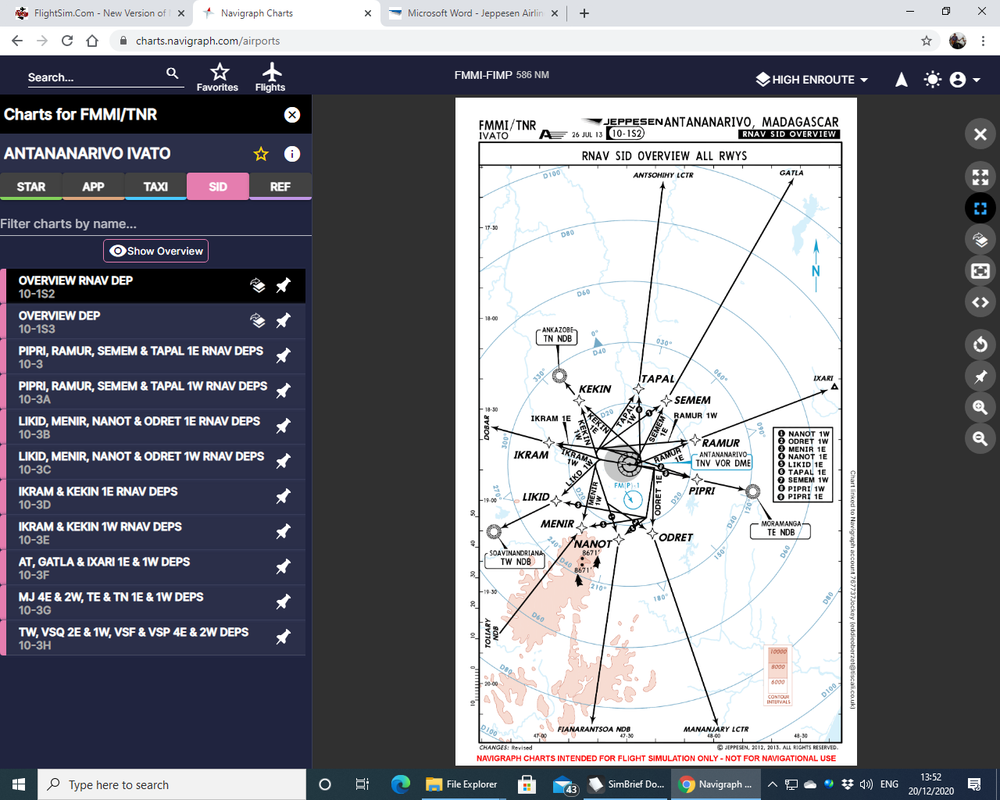Click the fit-to-frame chart icon

980,209
